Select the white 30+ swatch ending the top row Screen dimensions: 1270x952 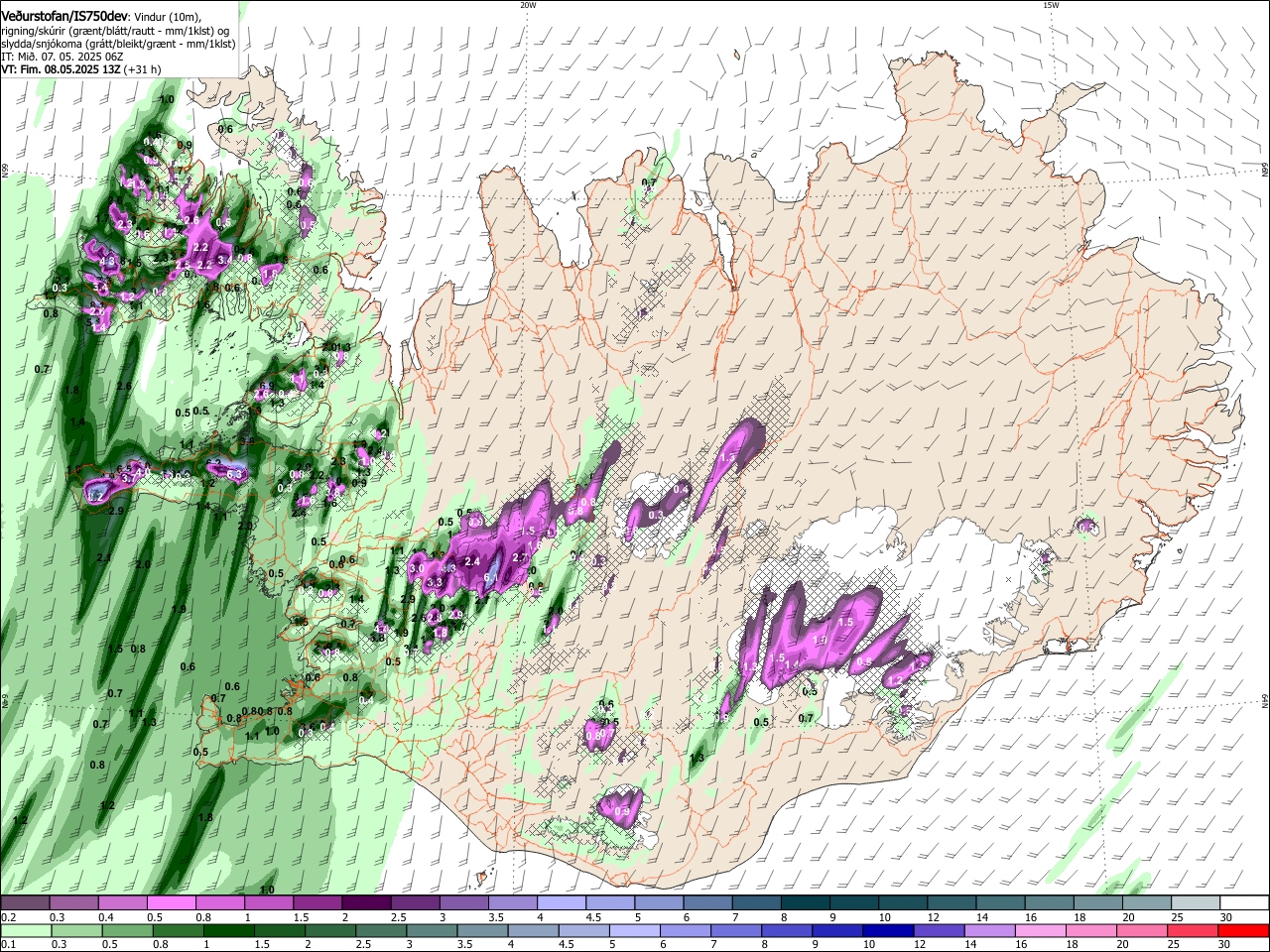pos(1243,903)
